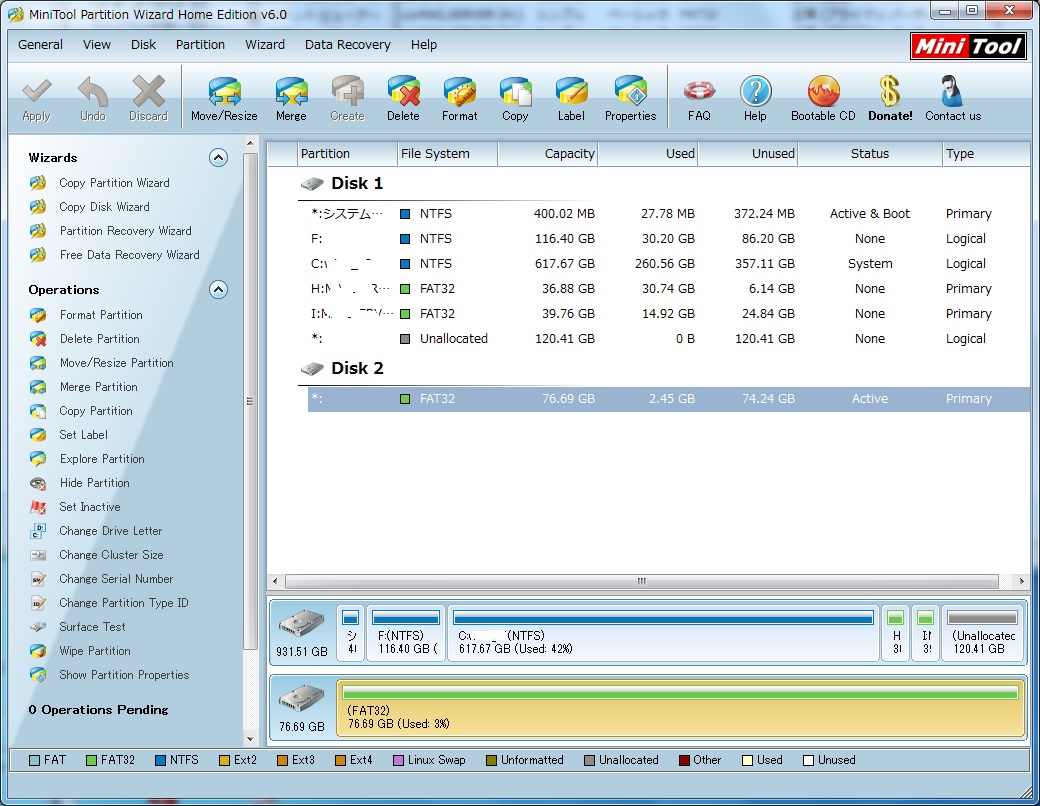The height and width of the screenshot is (806, 1040).
Task: Open the Disk menu
Action: pos(143,44)
